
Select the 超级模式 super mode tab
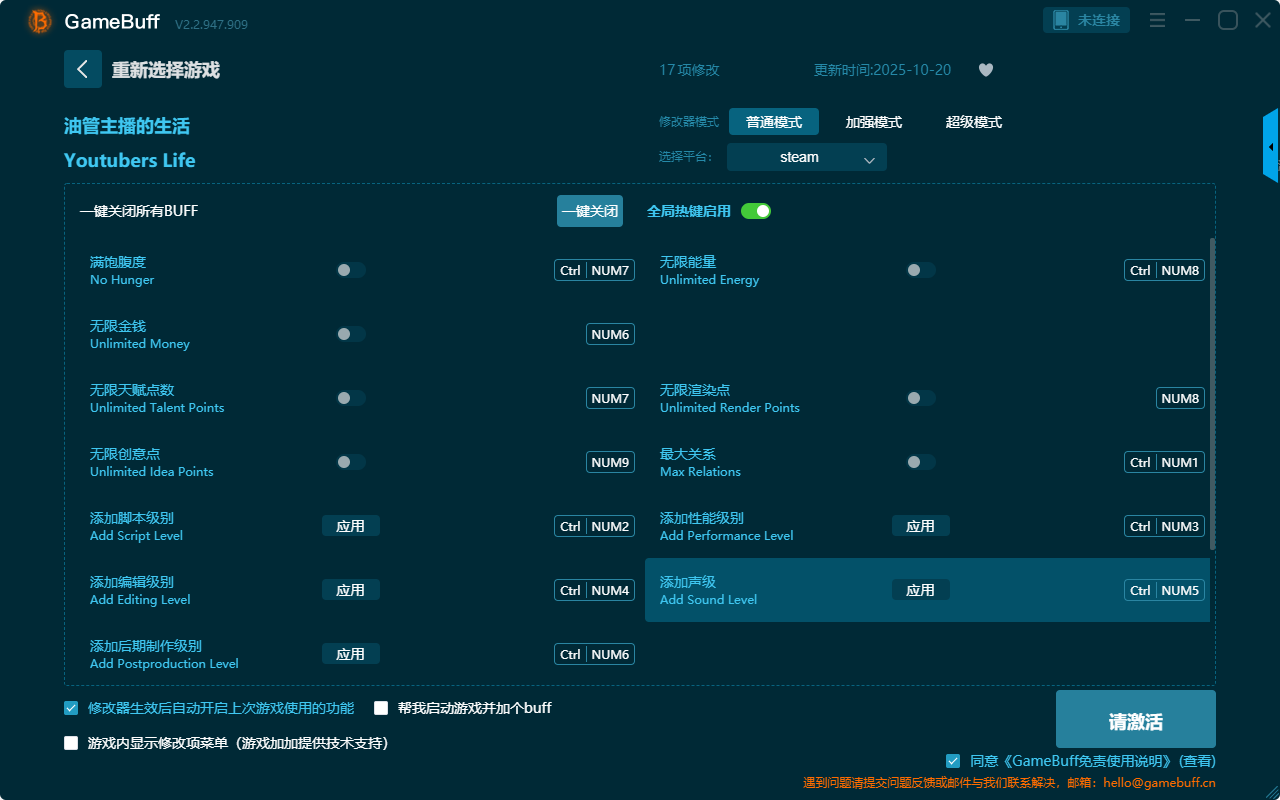pyautogui.click(x=973, y=122)
